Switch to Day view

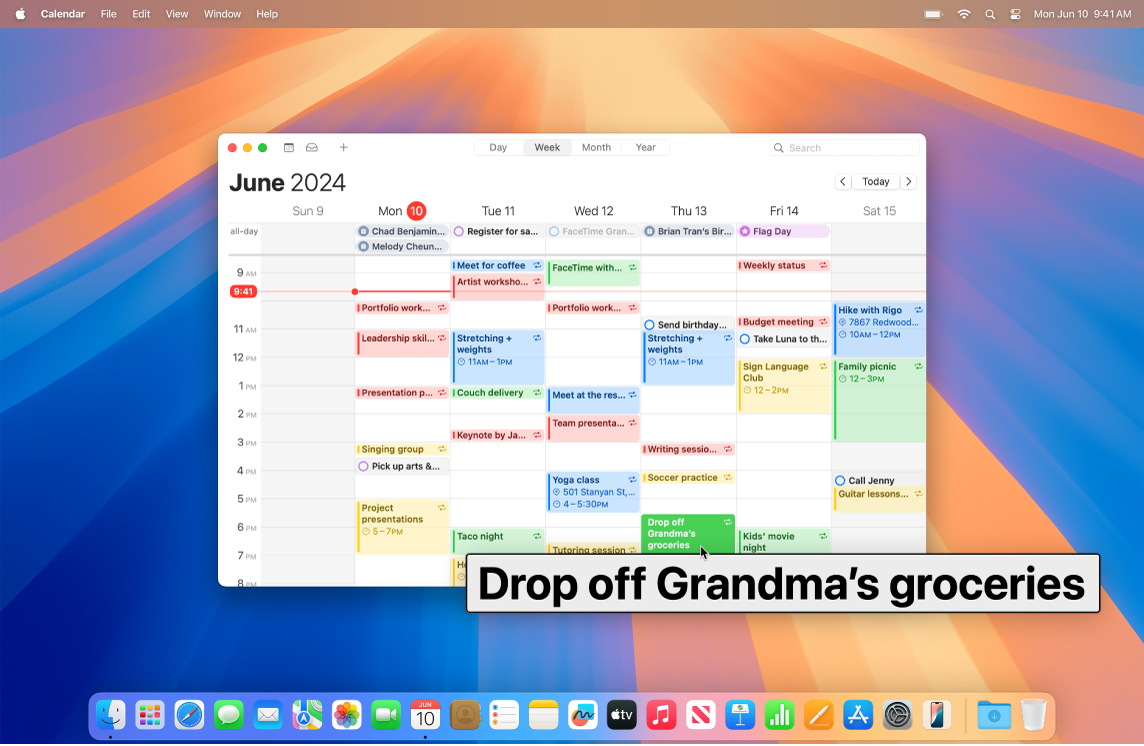click(x=498, y=147)
